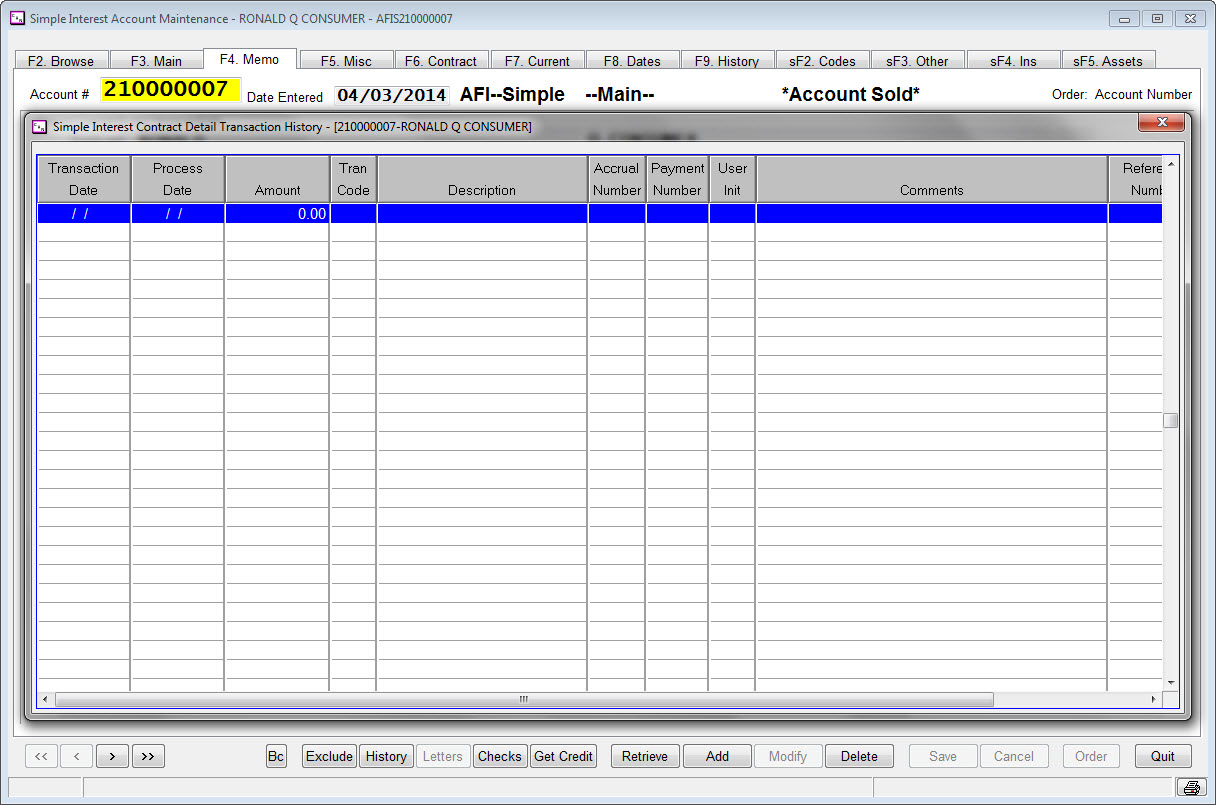The width and height of the screenshot is (1216, 805).
Task: Select the sF4. Ins tab
Action: (x=1013, y=59)
